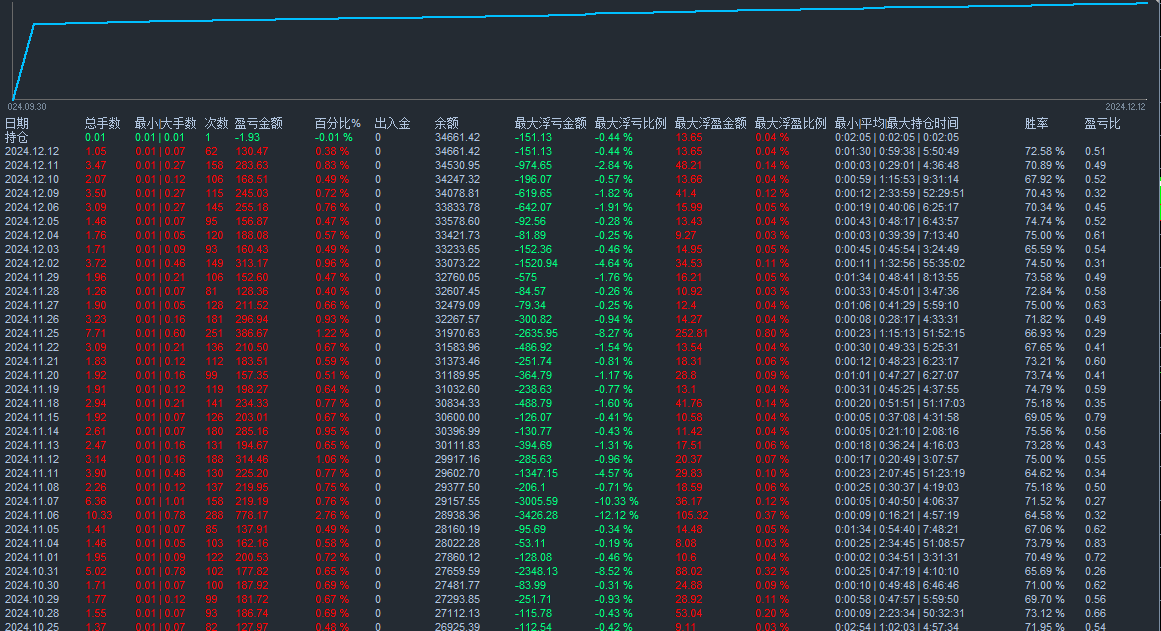Select the 最小|大手数 column header
Viewport: 1161px width, 631px height.
click(165, 123)
